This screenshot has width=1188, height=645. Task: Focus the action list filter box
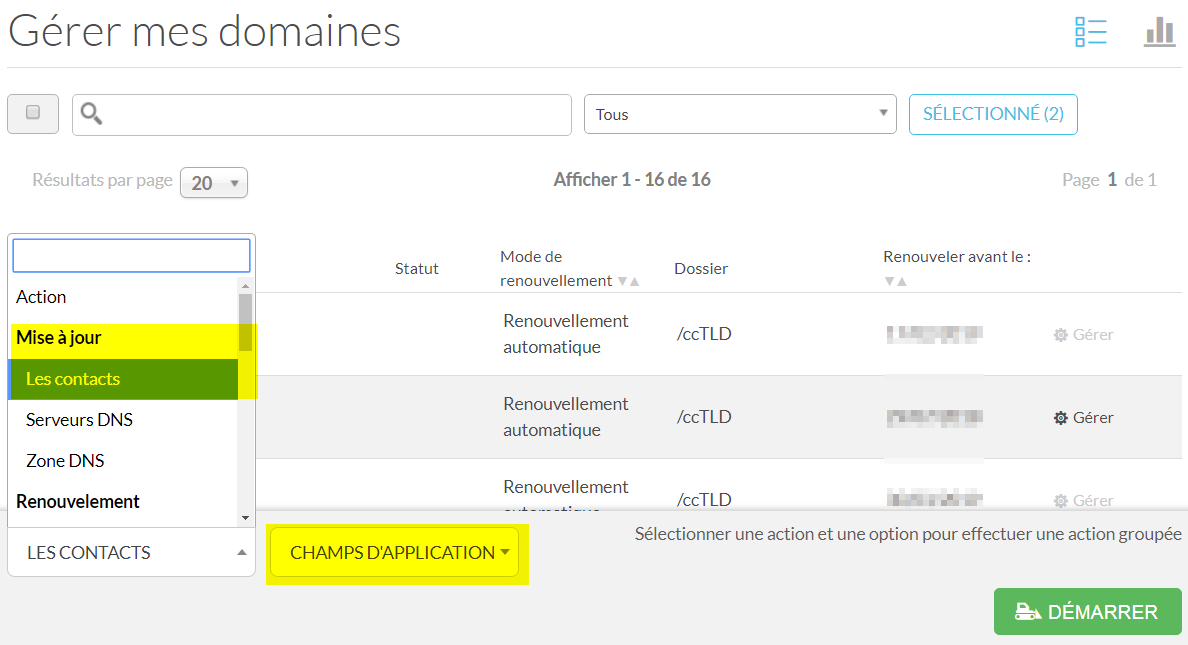(131, 255)
